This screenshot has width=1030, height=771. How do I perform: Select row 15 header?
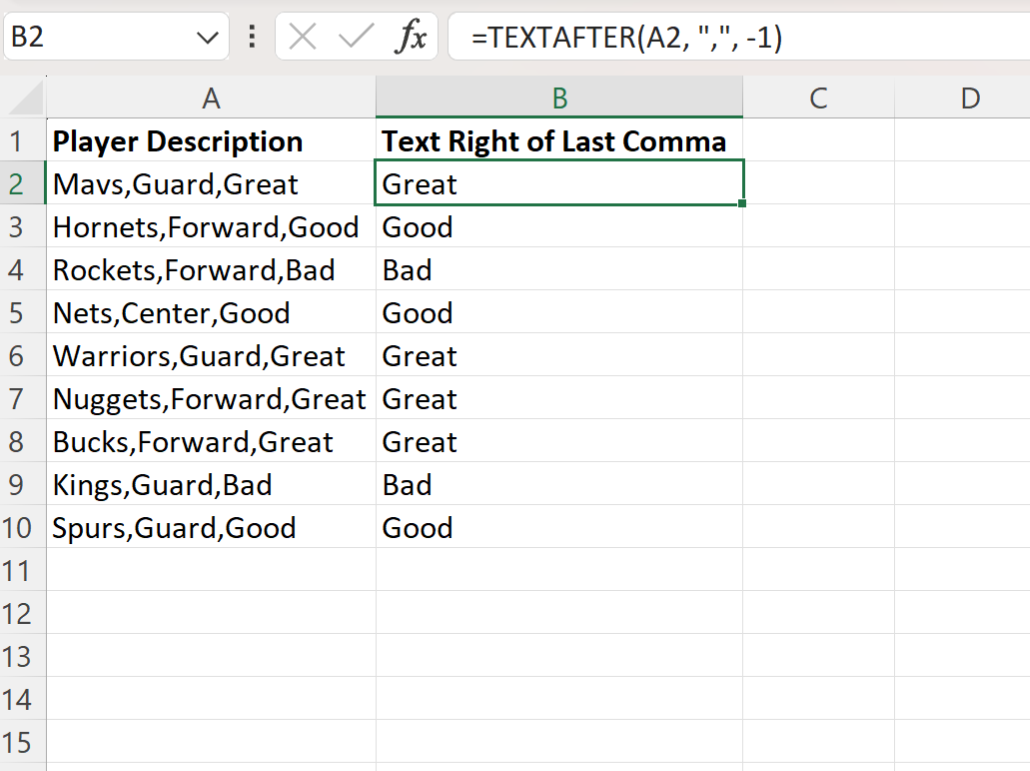(x=23, y=742)
